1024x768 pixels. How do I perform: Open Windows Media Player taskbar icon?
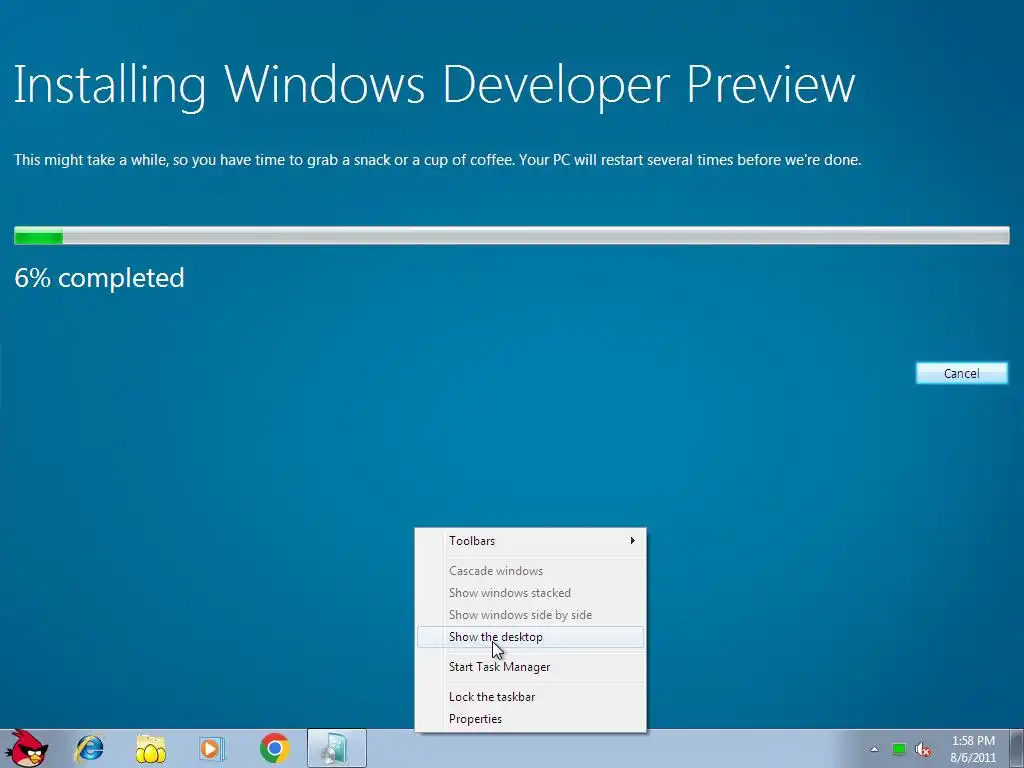[x=212, y=748]
